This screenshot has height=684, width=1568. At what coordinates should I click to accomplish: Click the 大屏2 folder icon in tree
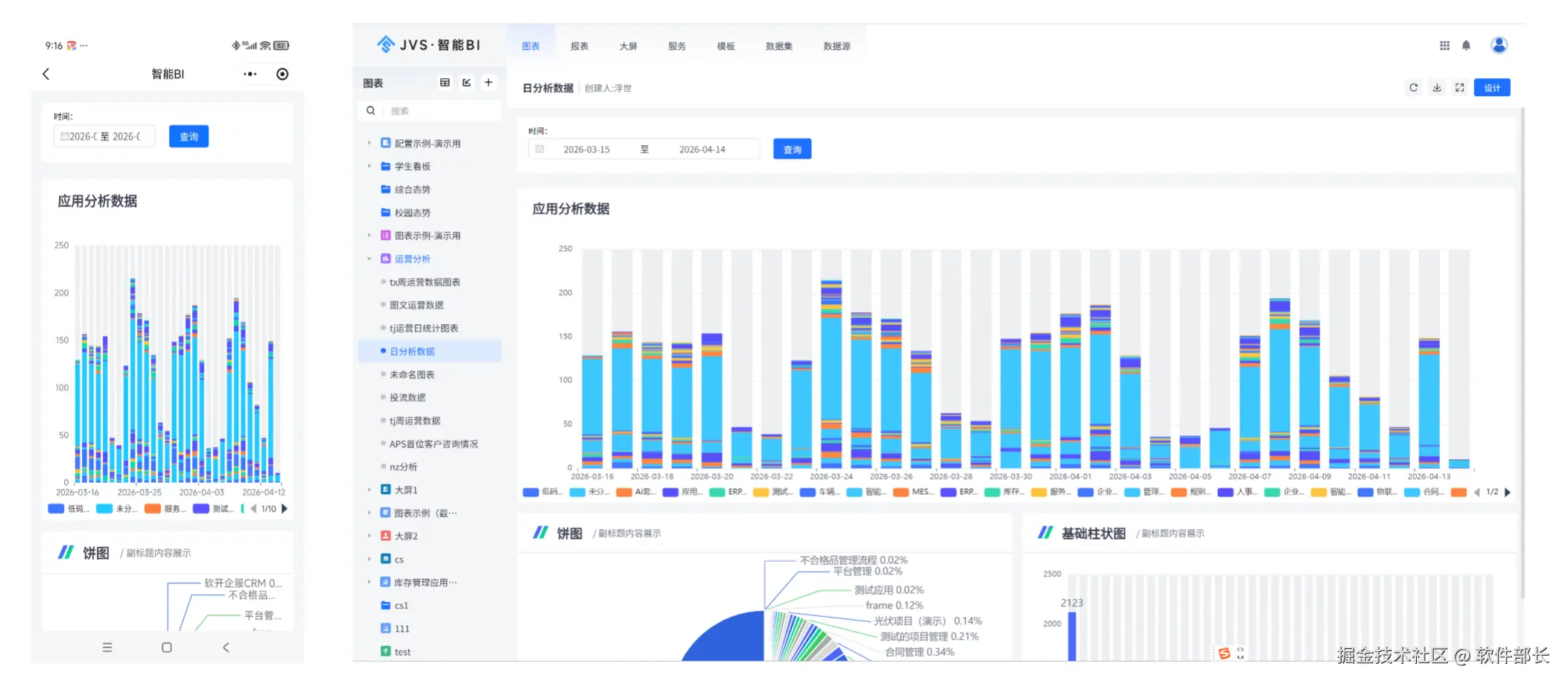(386, 536)
